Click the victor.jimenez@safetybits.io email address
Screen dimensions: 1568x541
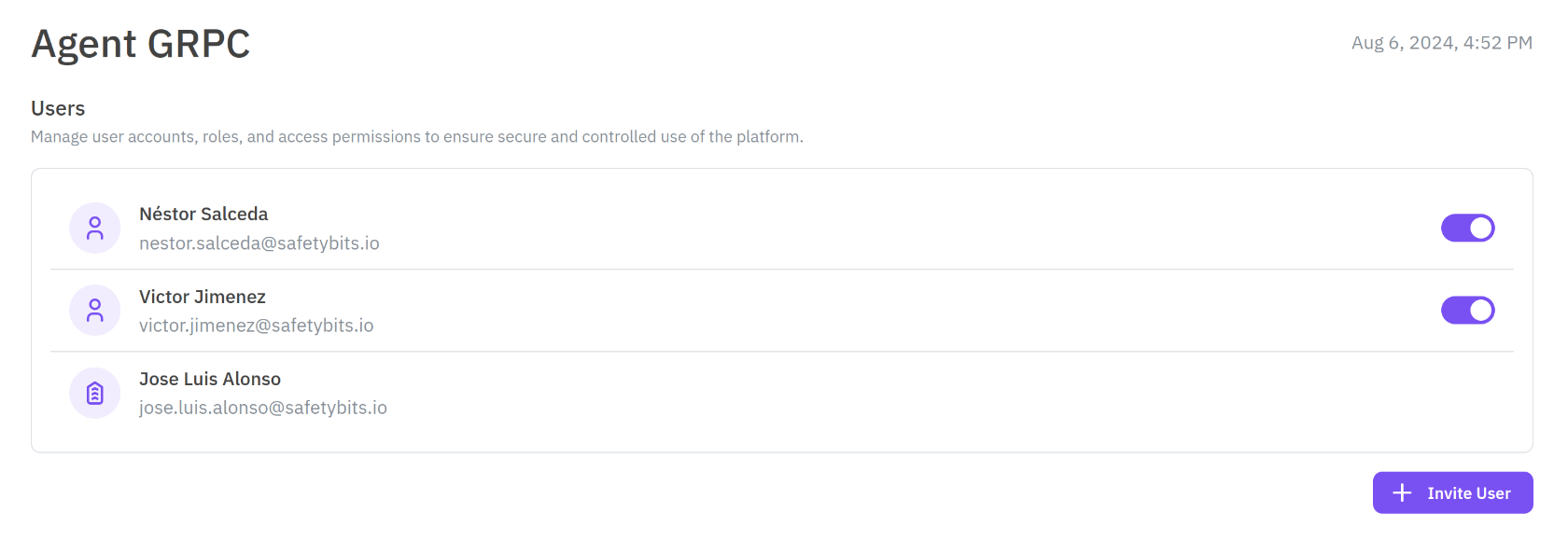[x=257, y=326]
